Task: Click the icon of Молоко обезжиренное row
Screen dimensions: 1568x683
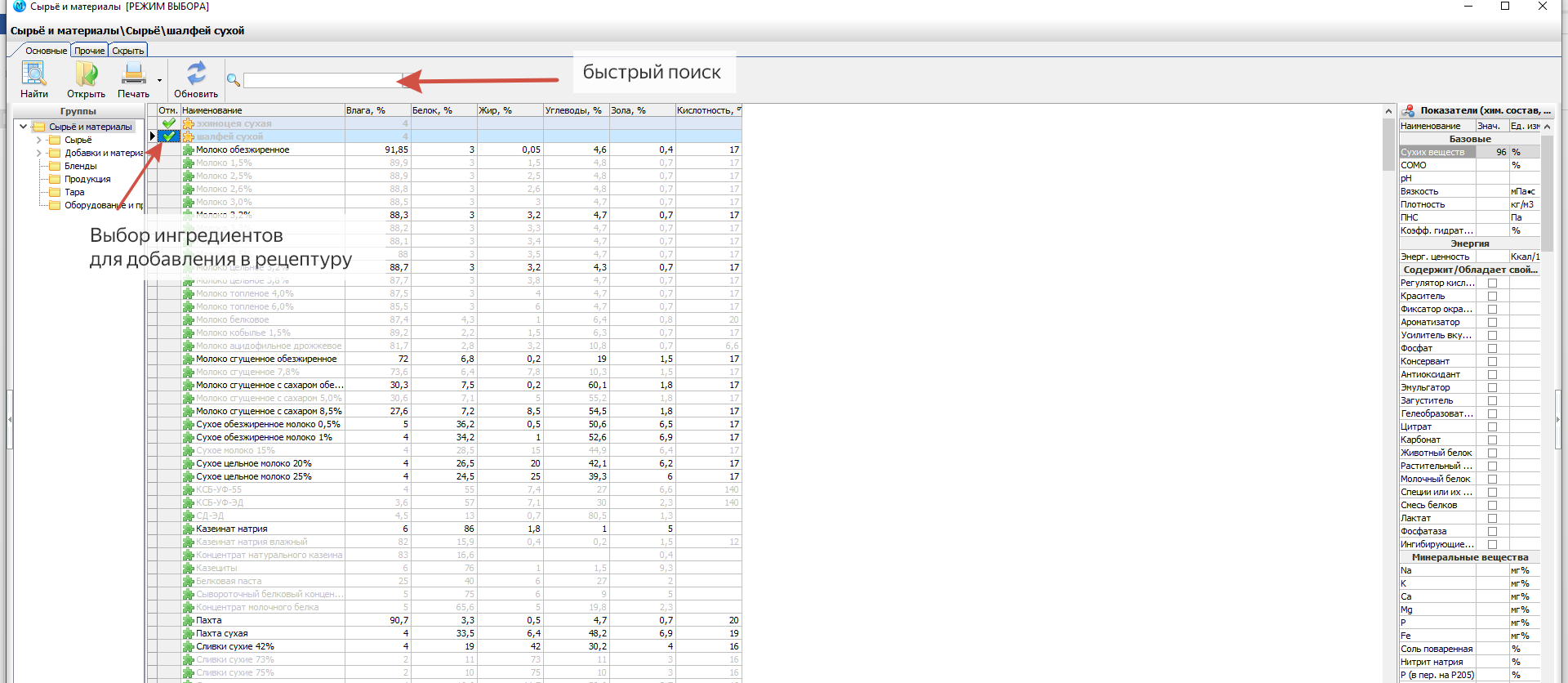Action: (x=188, y=150)
